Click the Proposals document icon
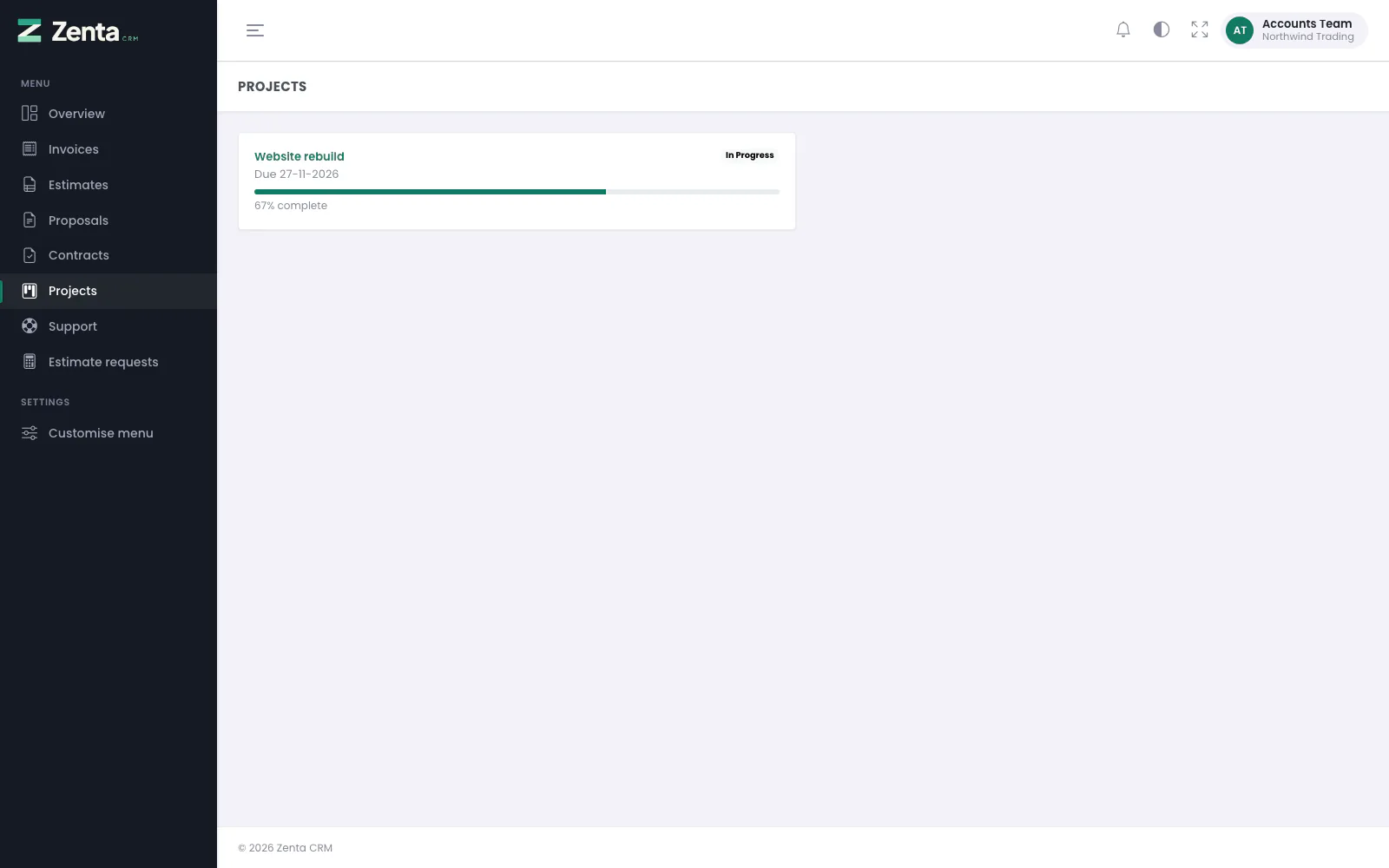 pyautogui.click(x=30, y=220)
